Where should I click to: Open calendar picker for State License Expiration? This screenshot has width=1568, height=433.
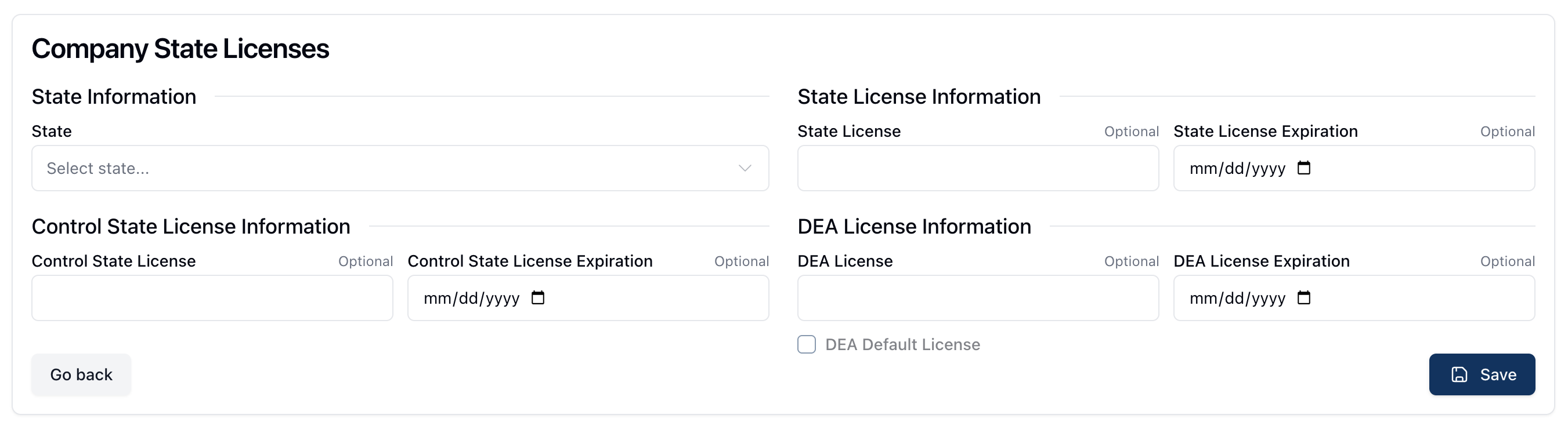[1303, 168]
